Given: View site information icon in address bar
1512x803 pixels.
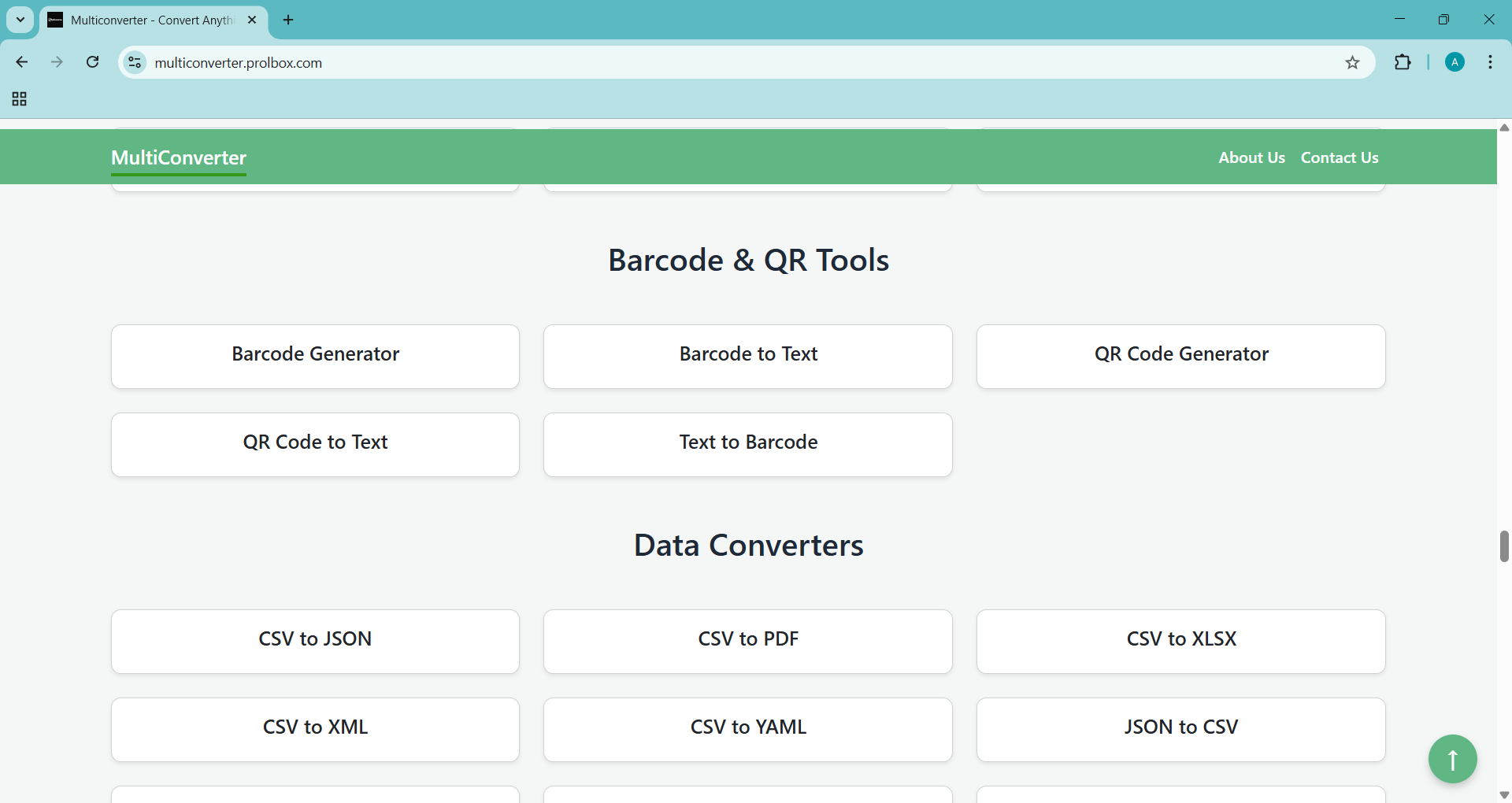Looking at the screenshot, I should pyautogui.click(x=135, y=62).
